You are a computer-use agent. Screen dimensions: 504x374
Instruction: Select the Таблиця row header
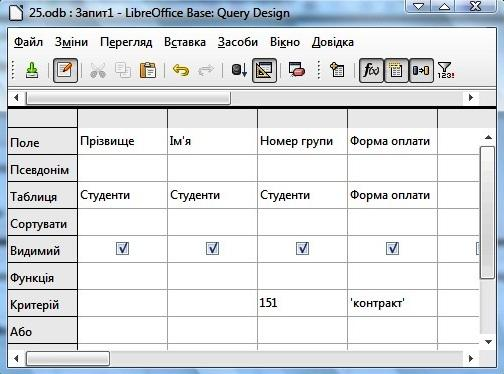click(x=42, y=195)
